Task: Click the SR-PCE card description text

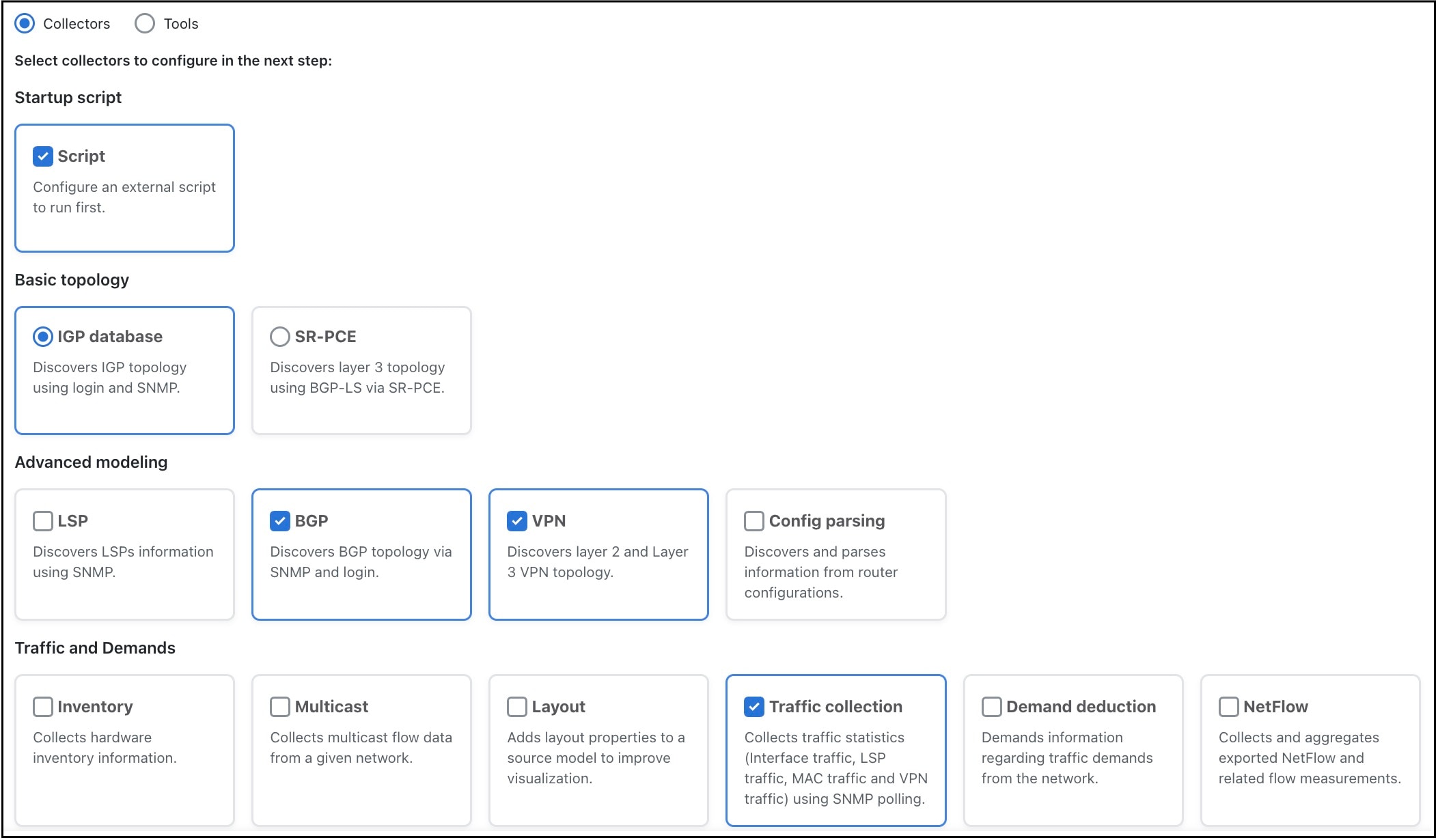Action: [357, 378]
